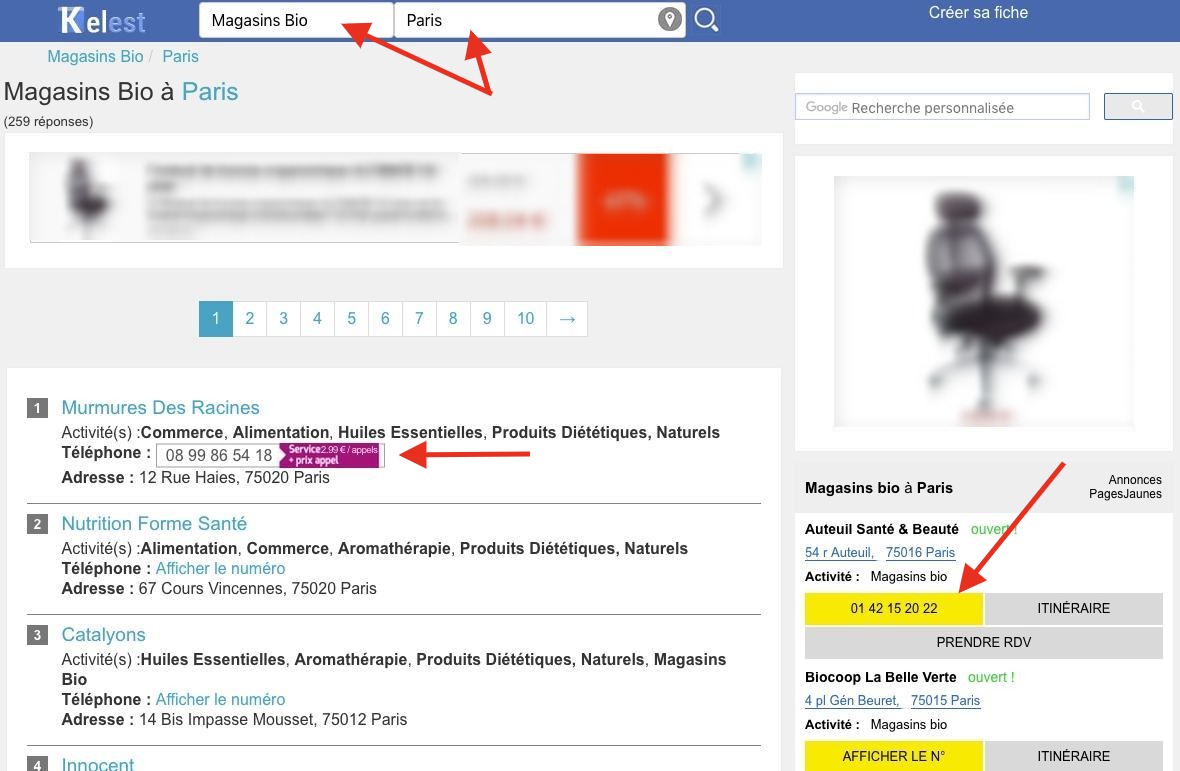This screenshot has height=771, width=1180.
Task: Select page 1 in pagination
Action: tap(215, 319)
